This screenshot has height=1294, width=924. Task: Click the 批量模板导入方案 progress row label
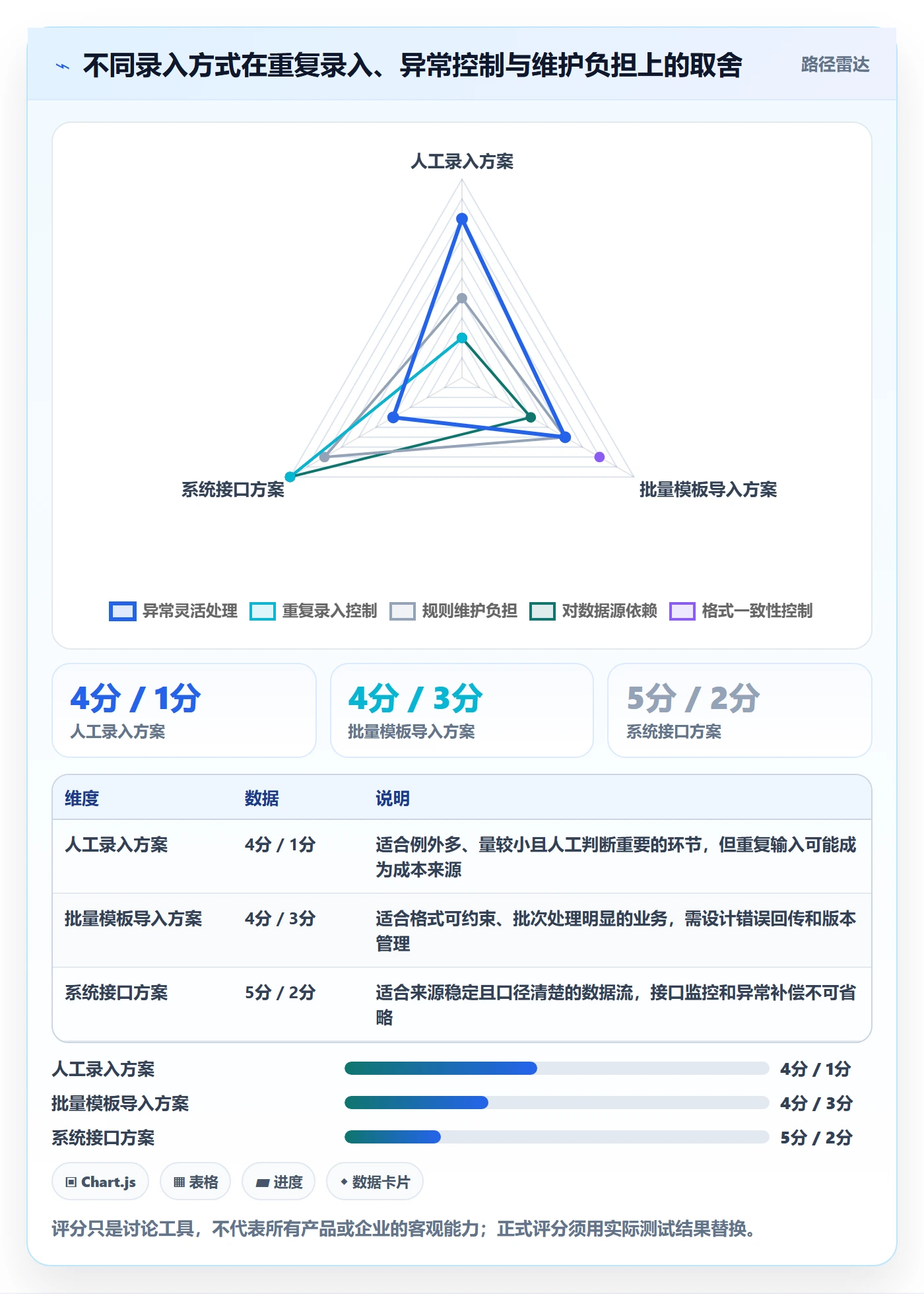pyautogui.click(x=120, y=1104)
